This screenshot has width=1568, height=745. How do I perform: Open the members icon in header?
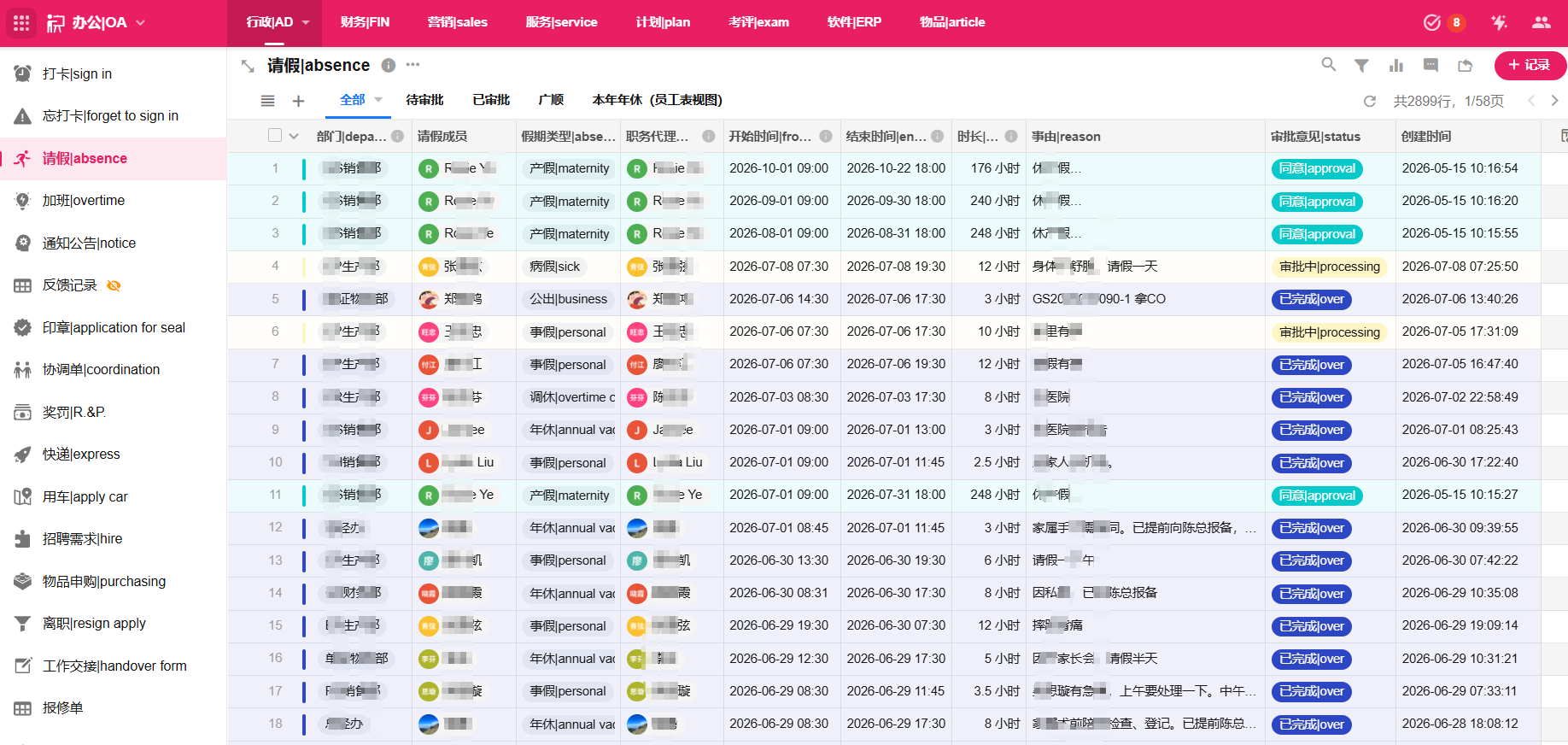click(1541, 23)
